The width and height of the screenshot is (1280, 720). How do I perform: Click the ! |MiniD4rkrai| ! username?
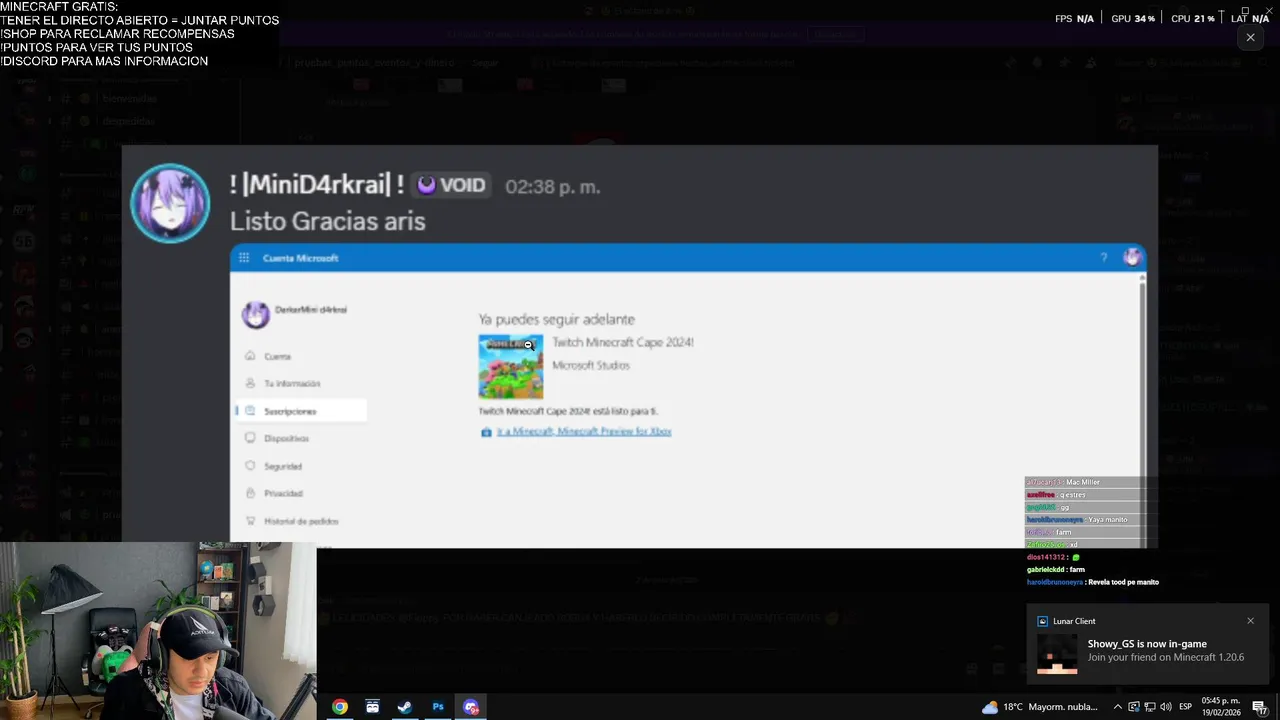tap(316, 185)
